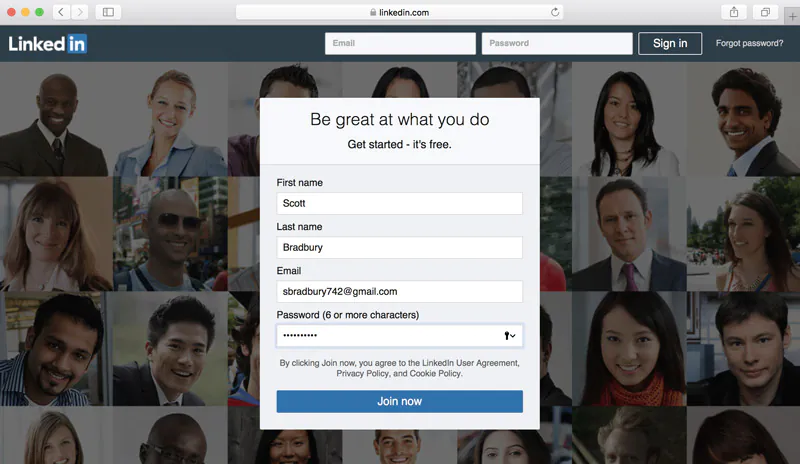Click the linkedin.com address bar
Image resolution: width=800 pixels, height=464 pixels.
point(399,12)
